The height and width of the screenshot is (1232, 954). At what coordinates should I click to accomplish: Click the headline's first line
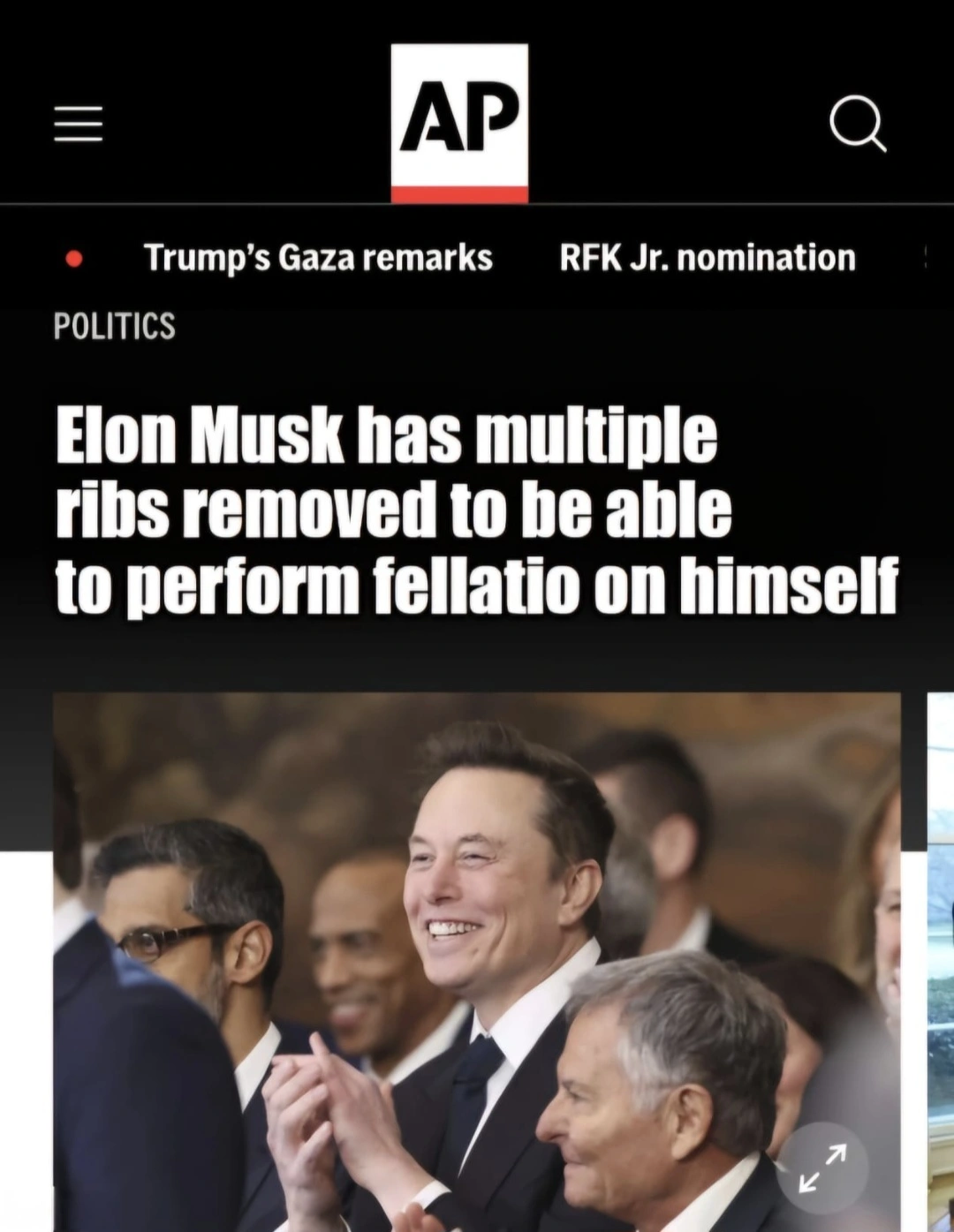click(386, 435)
